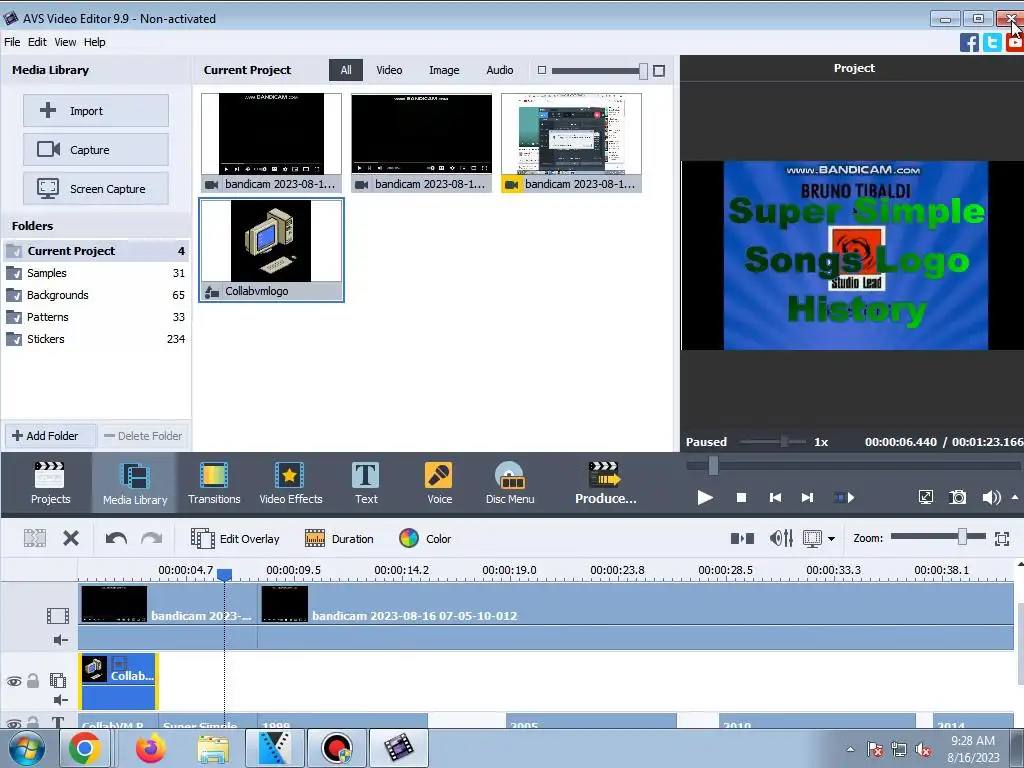Move the preview playback seek slider
The width and height of the screenshot is (1024, 768).
pos(713,466)
